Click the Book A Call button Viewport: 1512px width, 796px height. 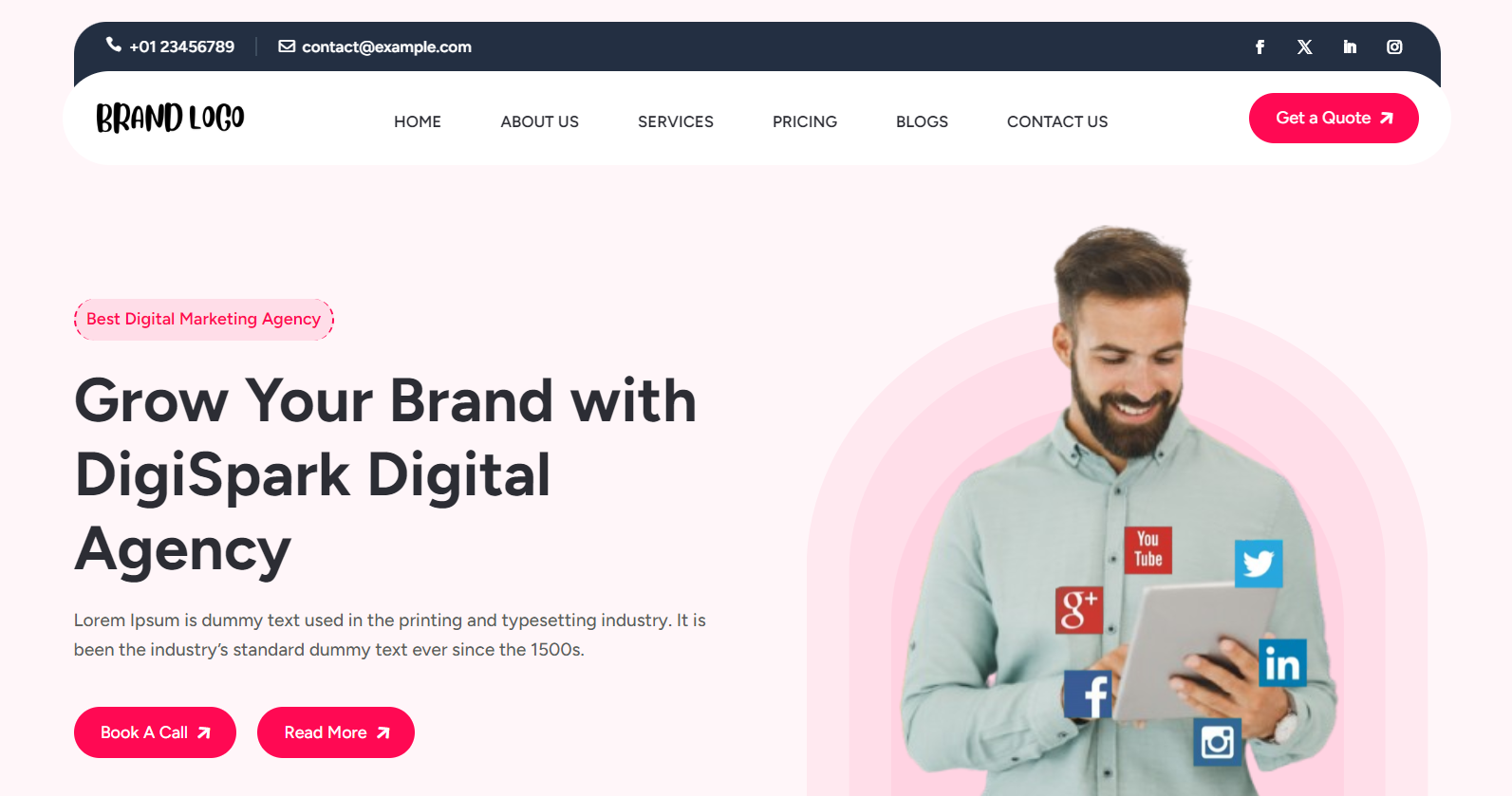(155, 732)
